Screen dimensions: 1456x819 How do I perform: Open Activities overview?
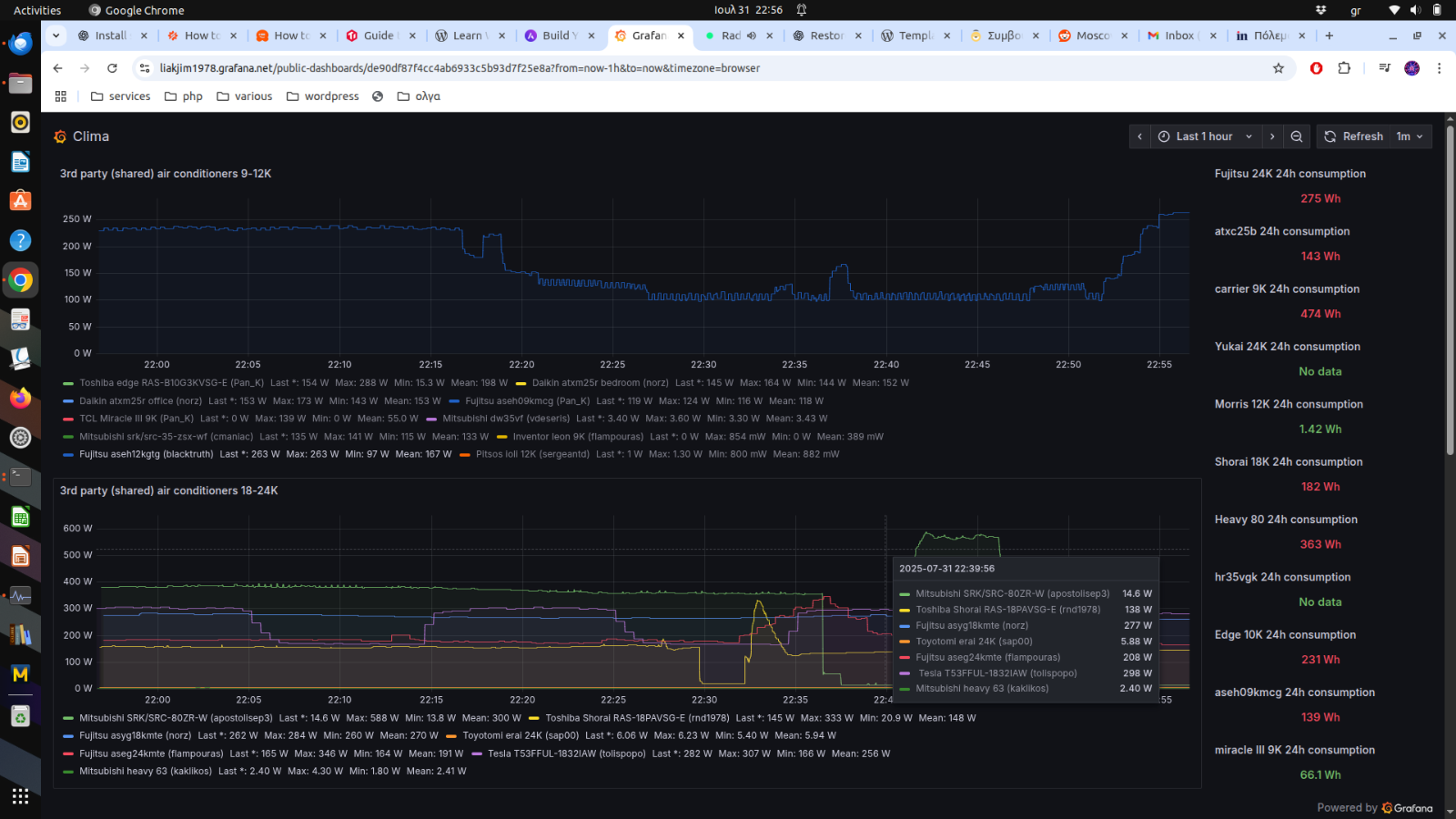coord(37,10)
